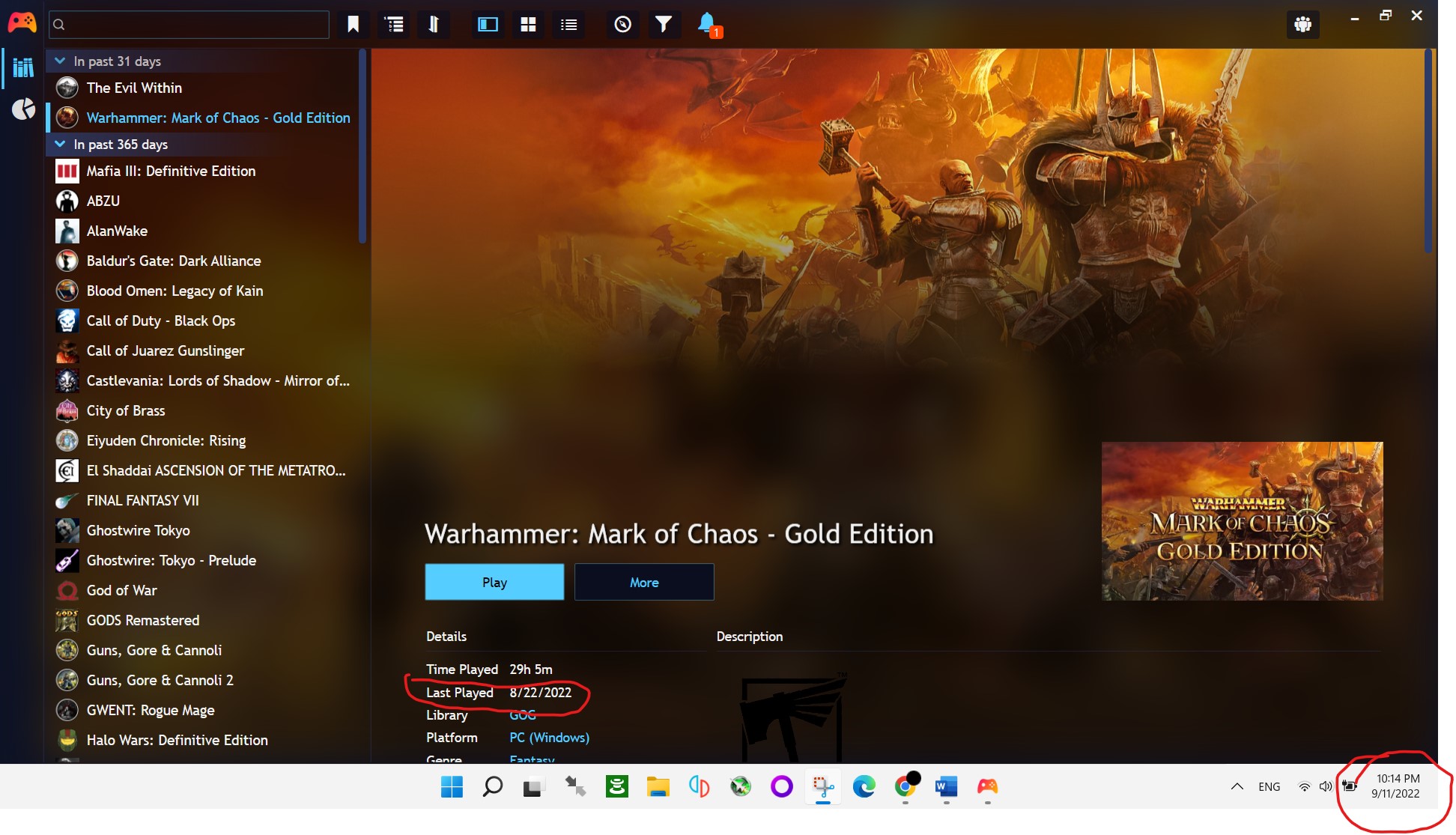Image resolution: width=1456 pixels, height=835 pixels.
Task: Select Call of Juarez Gunslinger
Action: tap(202, 350)
